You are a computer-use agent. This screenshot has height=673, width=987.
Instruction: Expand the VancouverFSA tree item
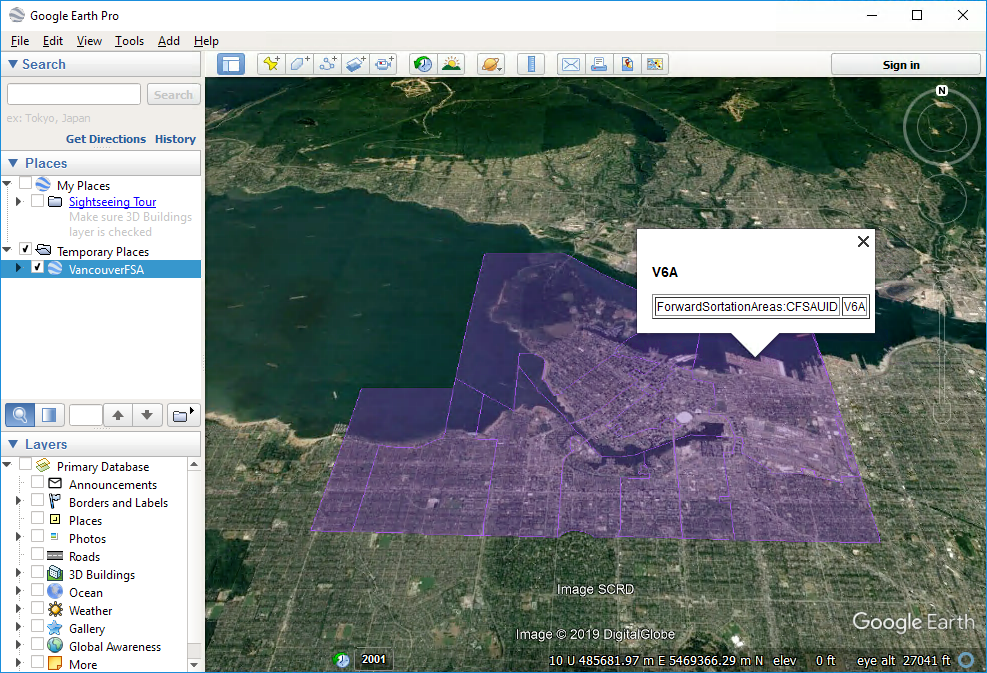[18, 268]
